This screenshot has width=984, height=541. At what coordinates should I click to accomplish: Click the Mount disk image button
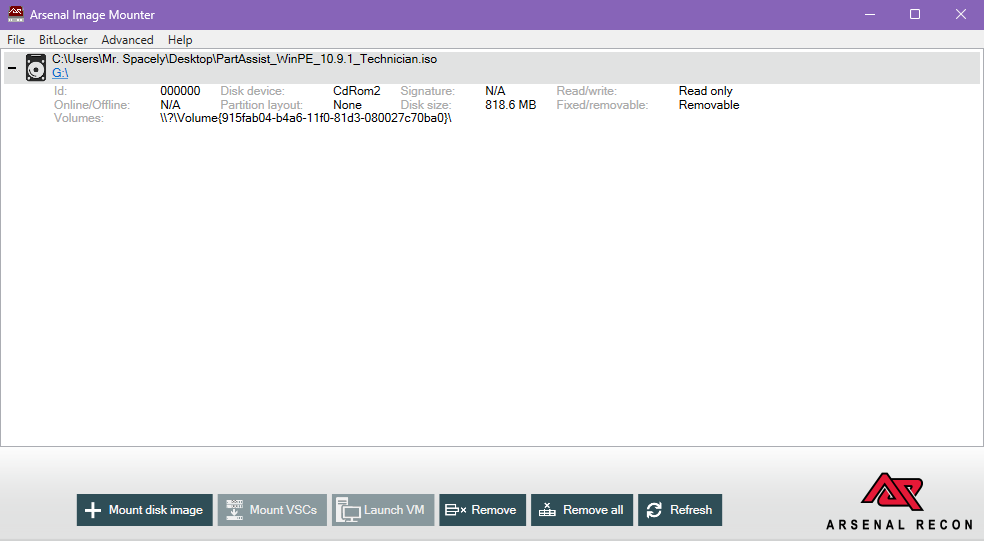click(145, 510)
